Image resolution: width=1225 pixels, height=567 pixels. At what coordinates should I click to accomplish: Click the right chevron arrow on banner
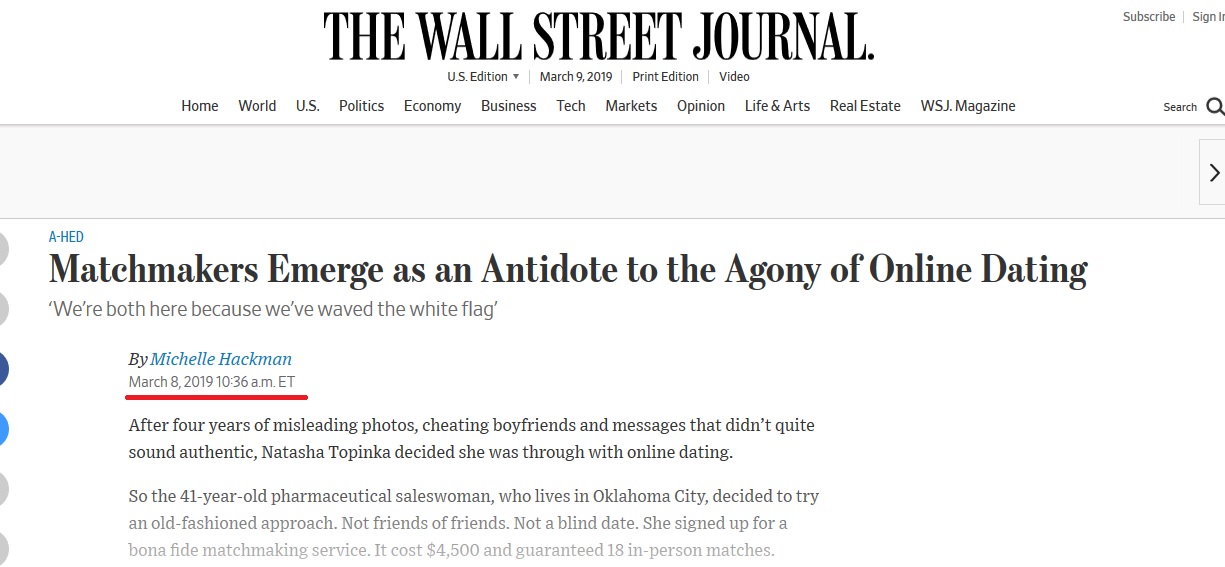(x=1213, y=172)
